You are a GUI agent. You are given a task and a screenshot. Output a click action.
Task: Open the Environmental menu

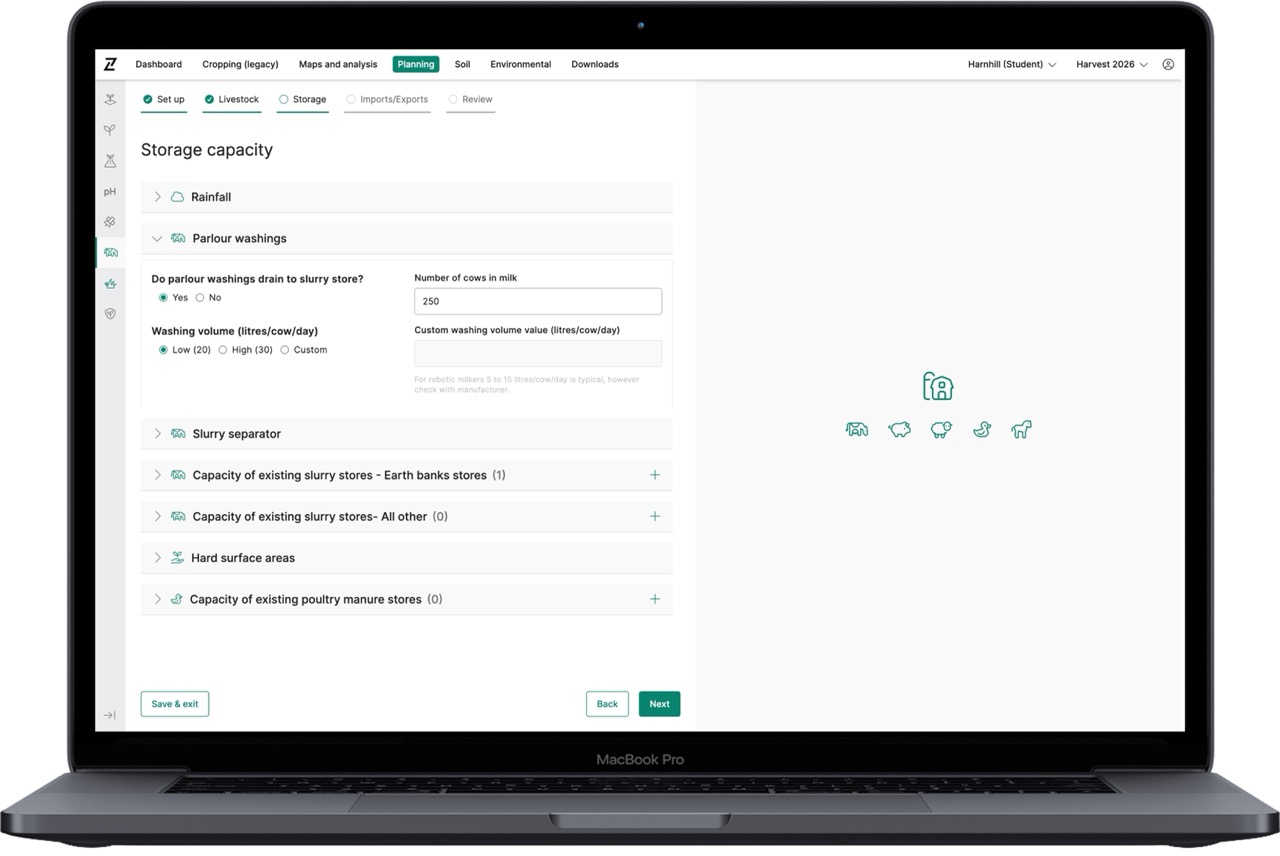[x=520, y=64]
